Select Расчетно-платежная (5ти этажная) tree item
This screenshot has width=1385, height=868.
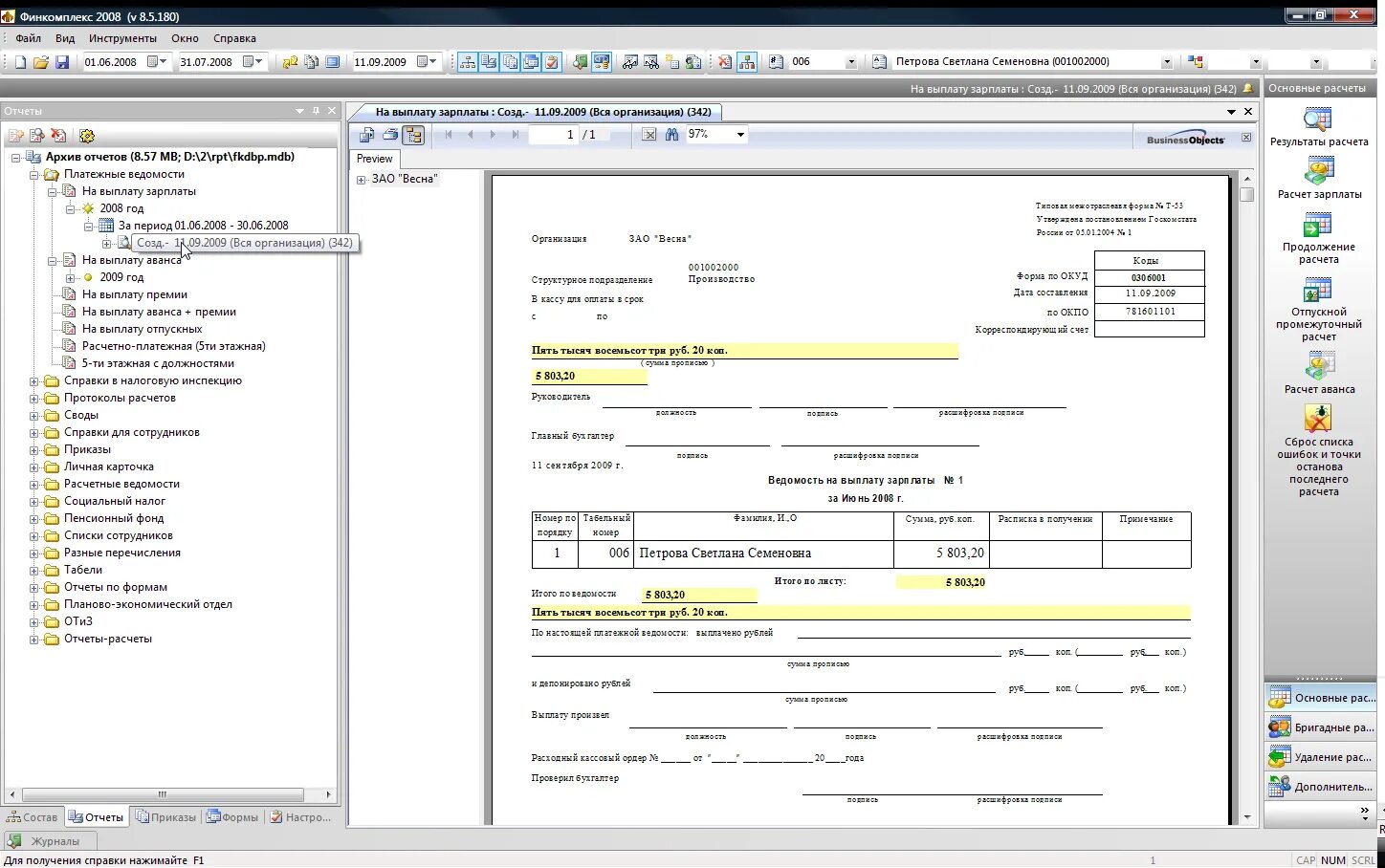point(173,346)
